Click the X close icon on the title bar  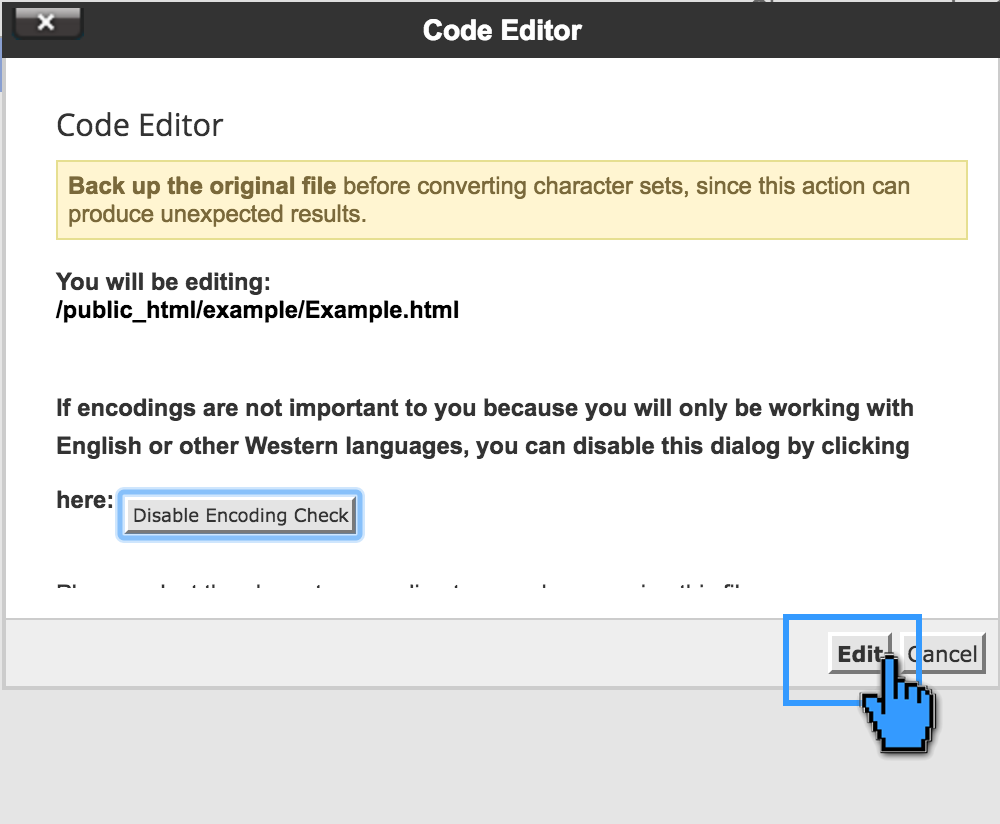tap(47, 22)
